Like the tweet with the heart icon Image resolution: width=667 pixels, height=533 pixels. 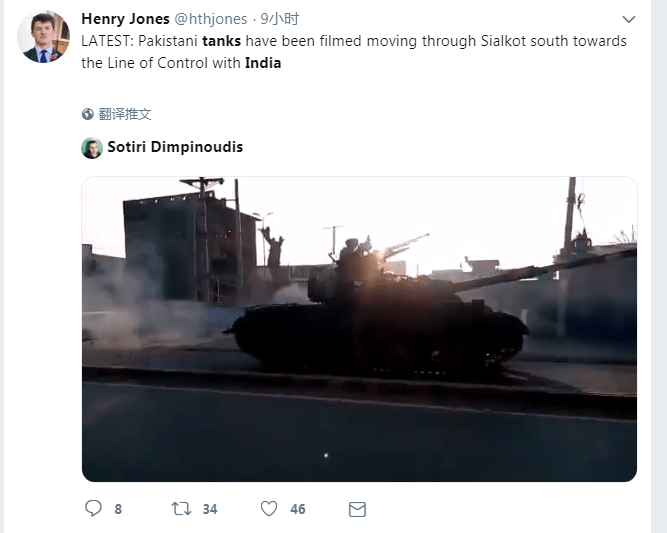point(268,509)
